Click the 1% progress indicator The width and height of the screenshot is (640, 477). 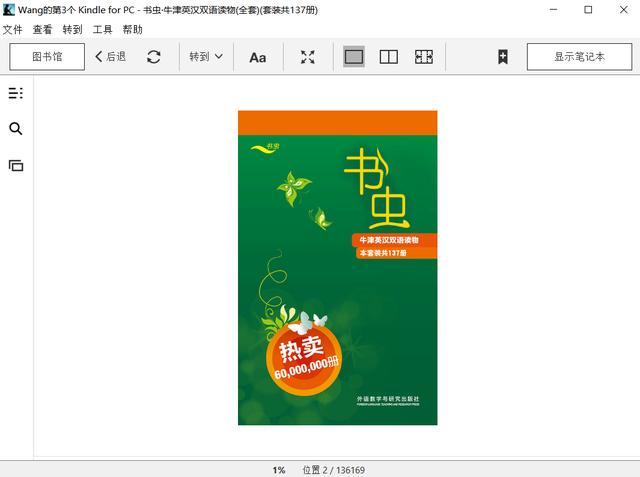pos(279,470)
